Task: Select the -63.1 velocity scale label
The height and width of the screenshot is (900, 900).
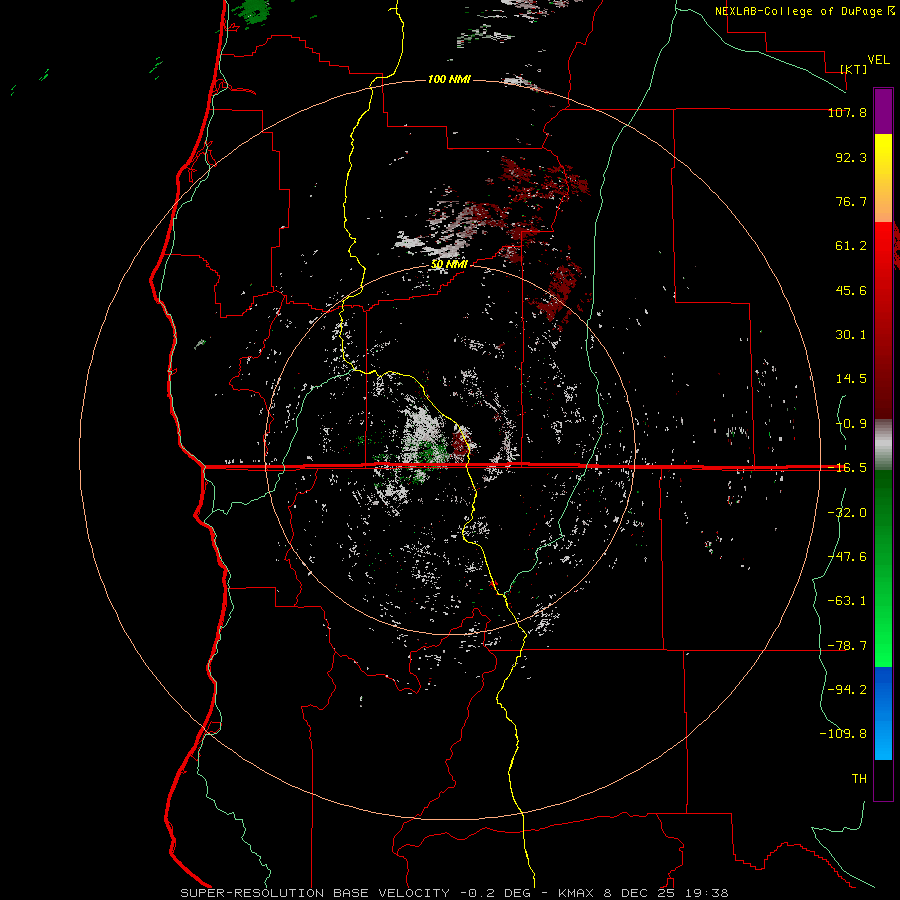Action: click(x=847, y=601)
